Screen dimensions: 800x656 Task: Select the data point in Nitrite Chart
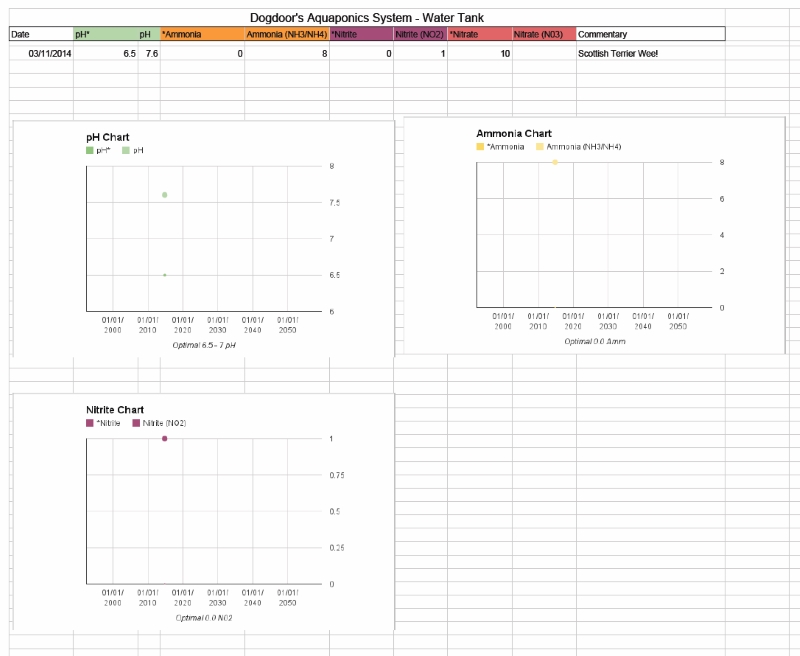pyautogui.click(x=164, y=438)
